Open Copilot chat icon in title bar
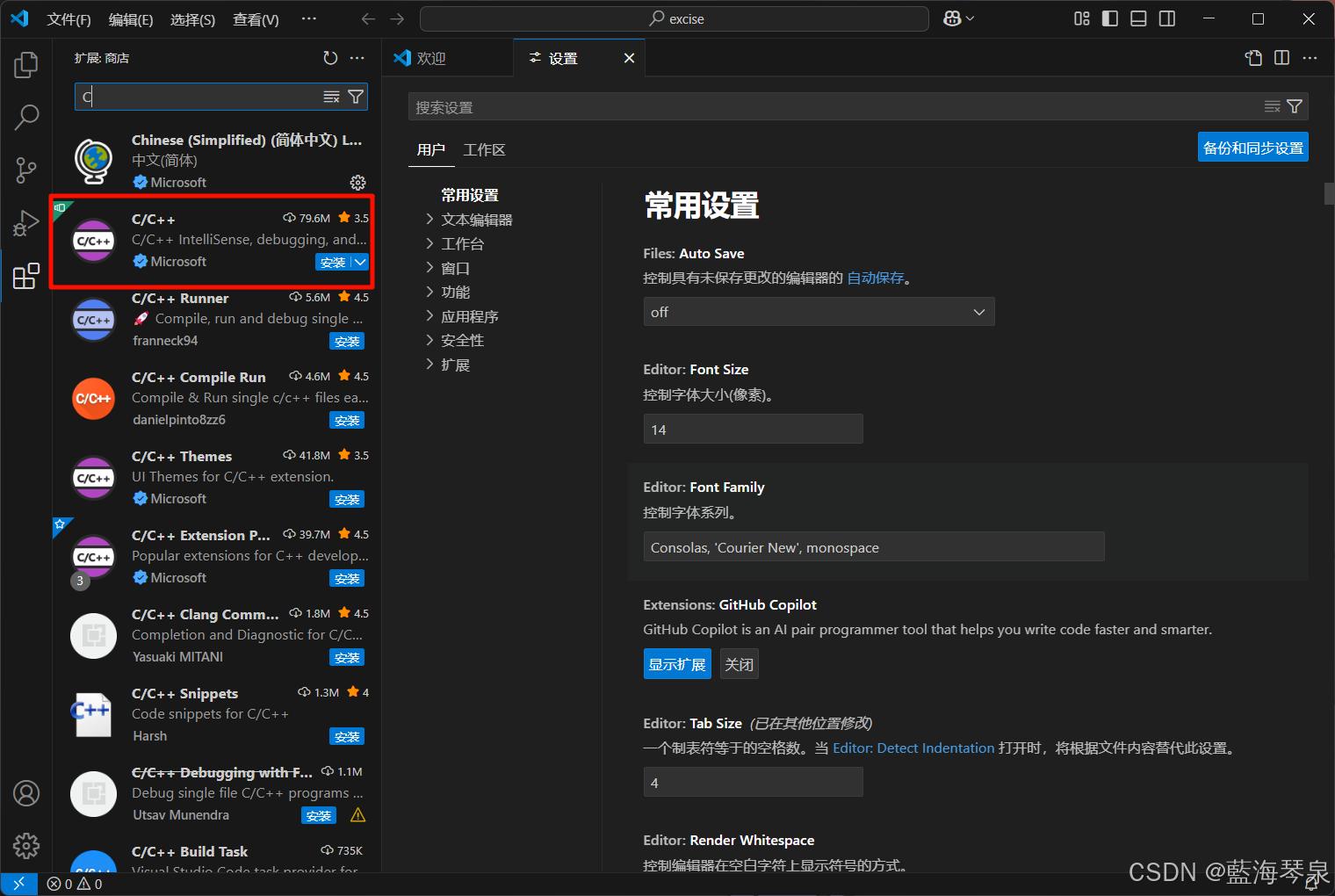Image resolution: width=1335 pixels, height=896 pixels. pyautogui.click(x=952, y=18)
